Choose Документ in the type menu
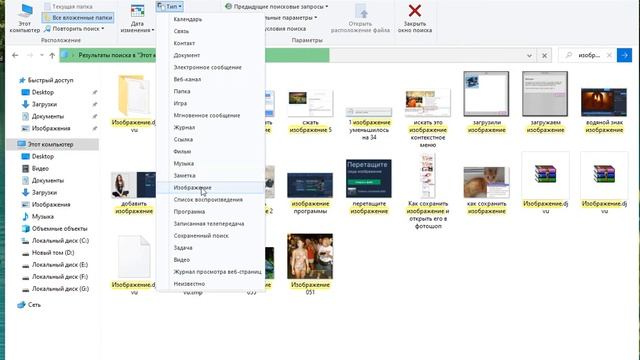 coord(211,55)
